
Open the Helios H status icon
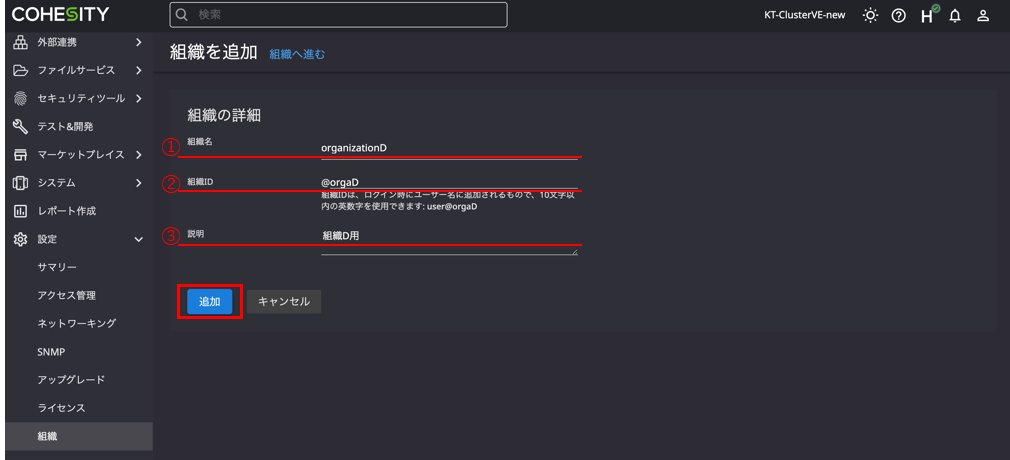[929, 15]
